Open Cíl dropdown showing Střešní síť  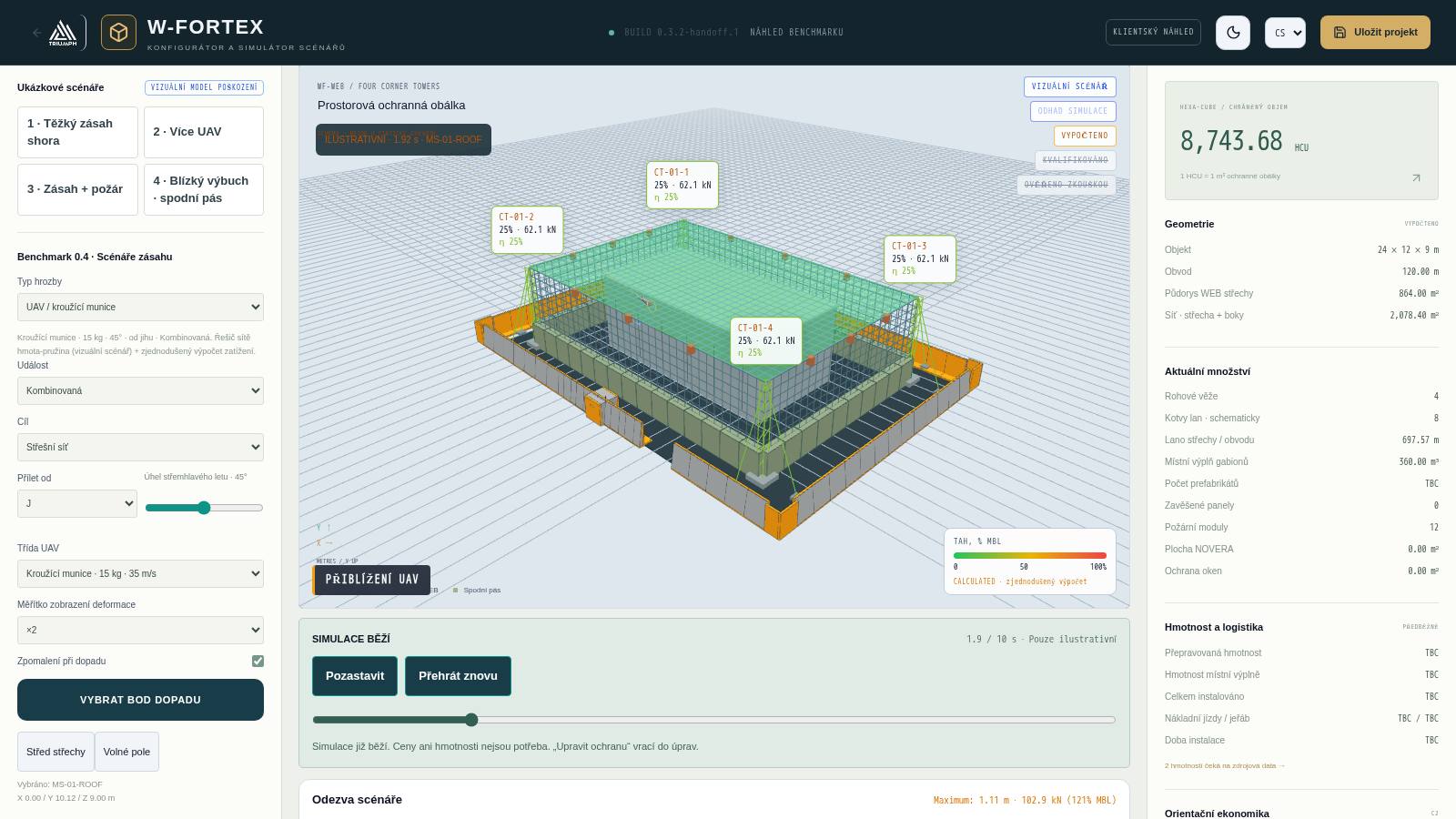point(140,447)
